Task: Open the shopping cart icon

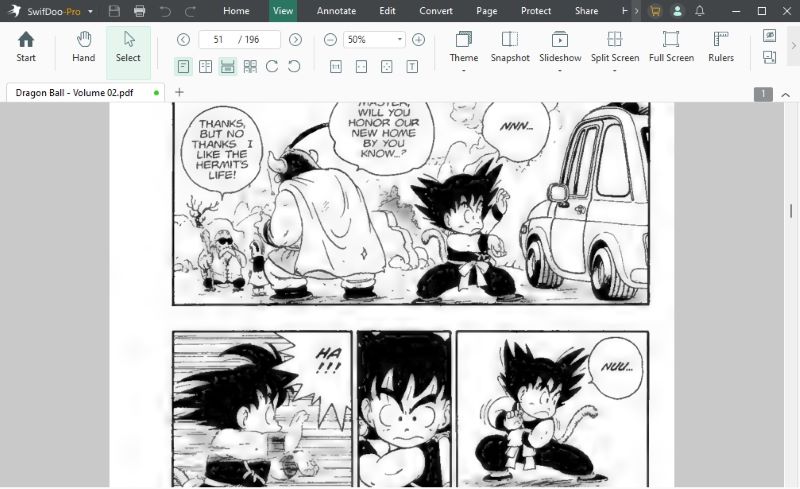Action: [x=655, y=11]
